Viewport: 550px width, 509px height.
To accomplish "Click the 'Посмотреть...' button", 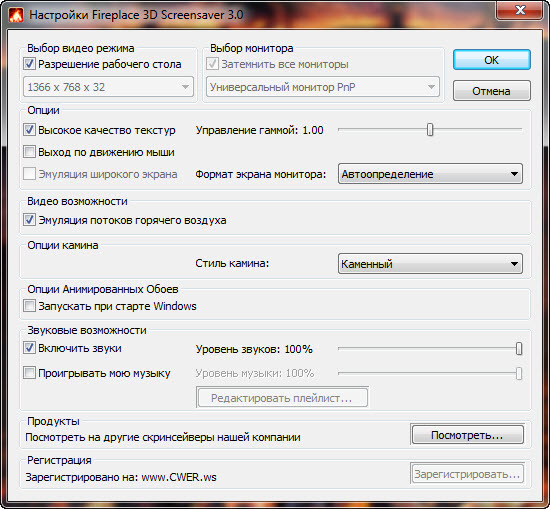I will 467,435.
